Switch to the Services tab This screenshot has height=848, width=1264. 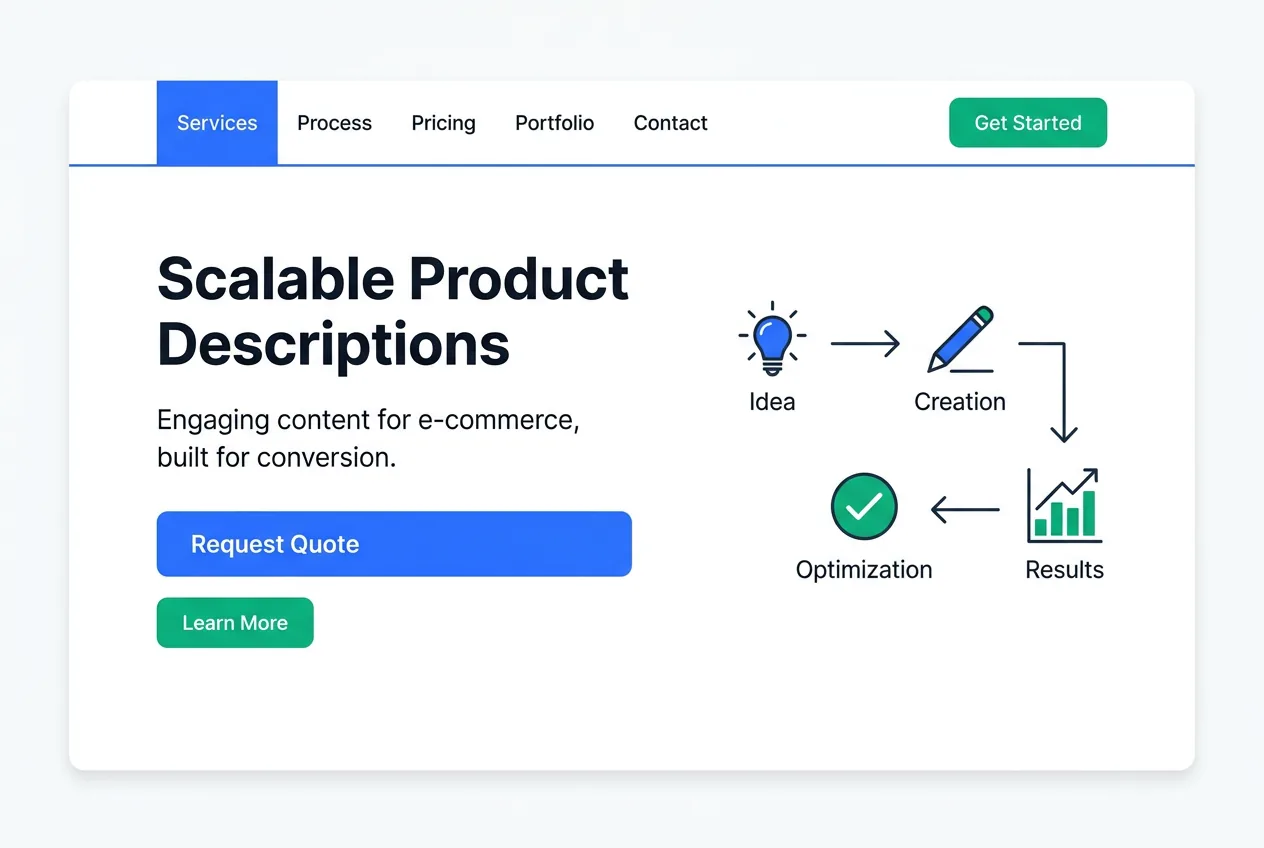click(216, 122)
